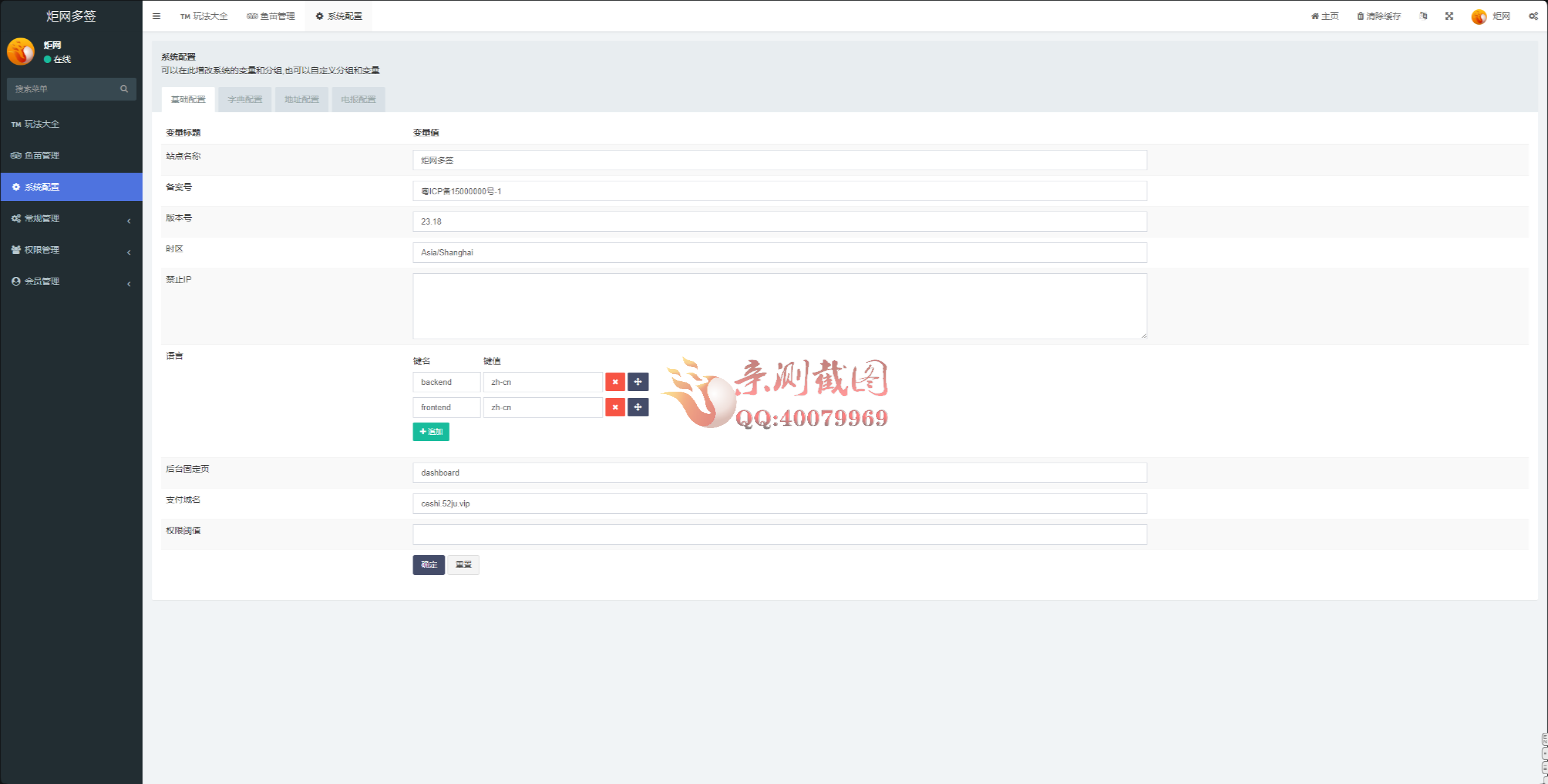1548x784 pixels.
Task: Delete the frontend language row
Action: coord(615,407)
